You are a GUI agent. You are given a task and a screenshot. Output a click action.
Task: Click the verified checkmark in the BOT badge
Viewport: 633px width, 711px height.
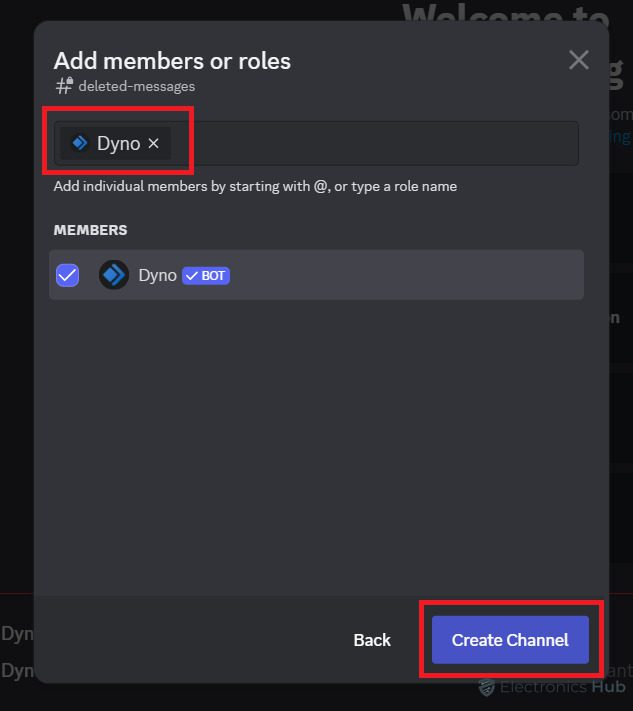192,275
